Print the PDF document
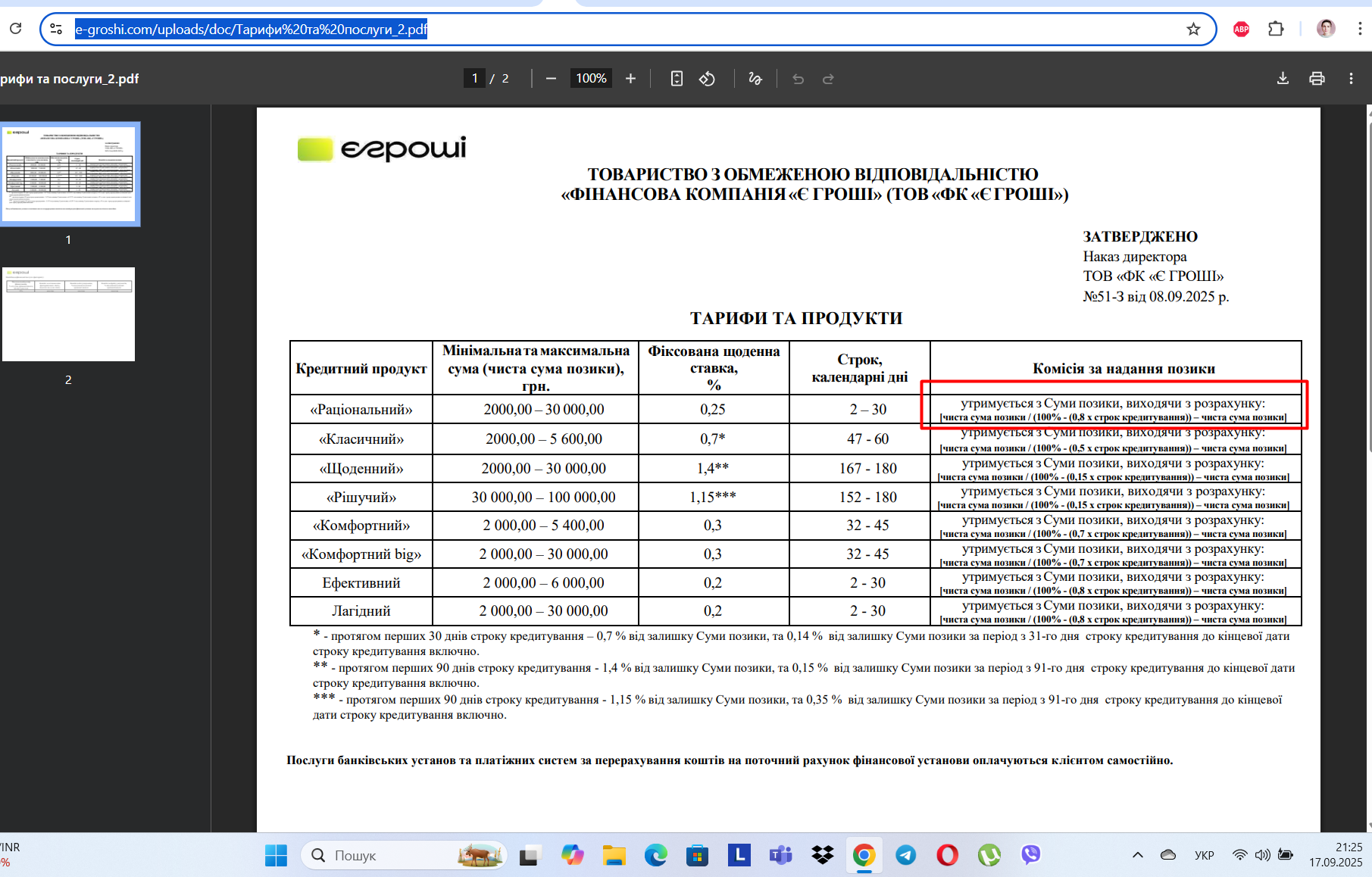 1317,78
